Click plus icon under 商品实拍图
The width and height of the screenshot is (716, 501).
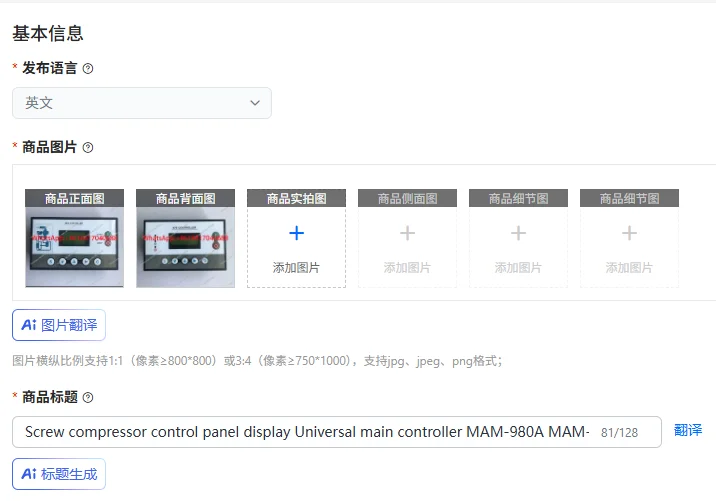coord(296,233)
